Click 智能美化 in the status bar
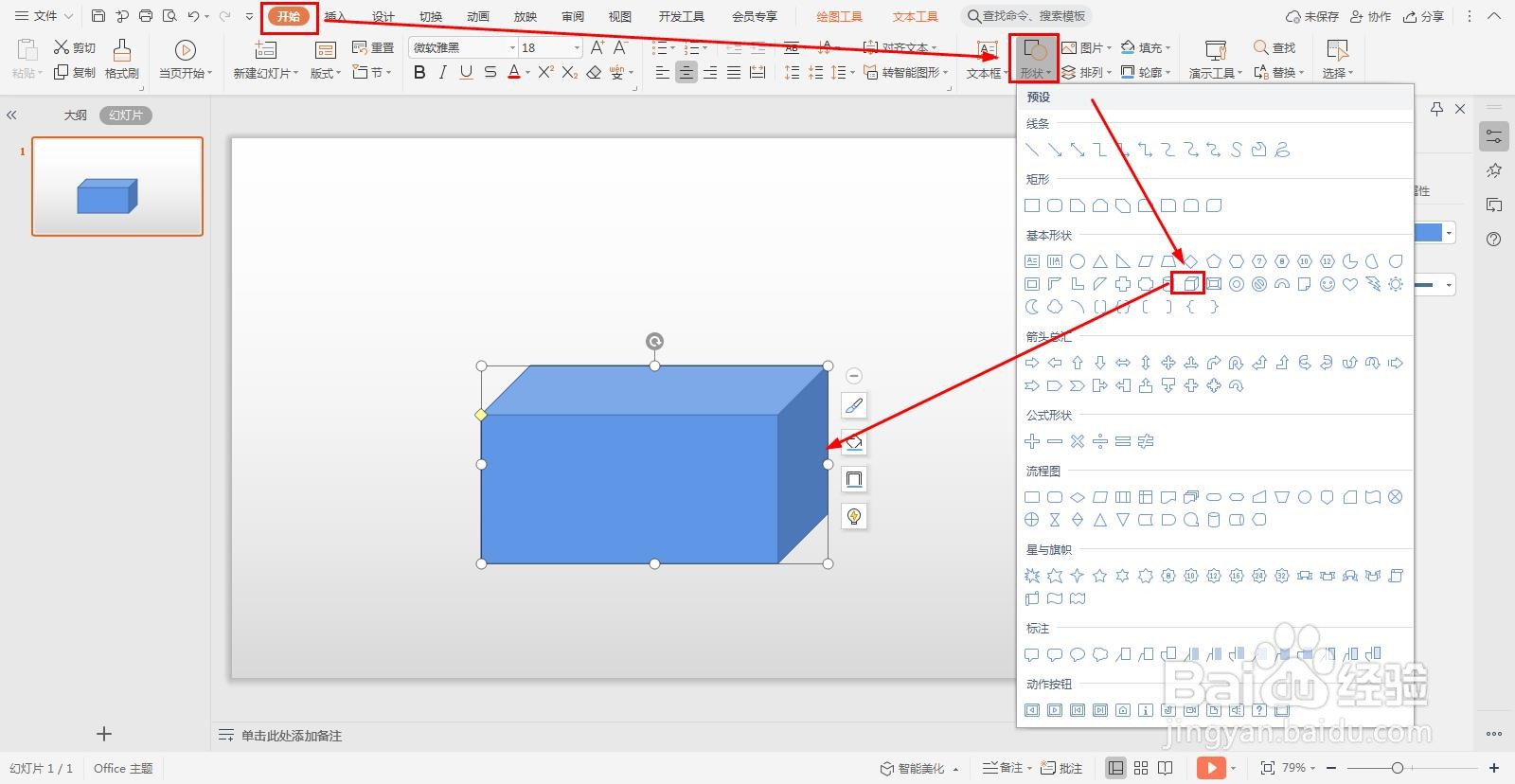The height and width of the screenshot is (784, 1515). [919, 768]
